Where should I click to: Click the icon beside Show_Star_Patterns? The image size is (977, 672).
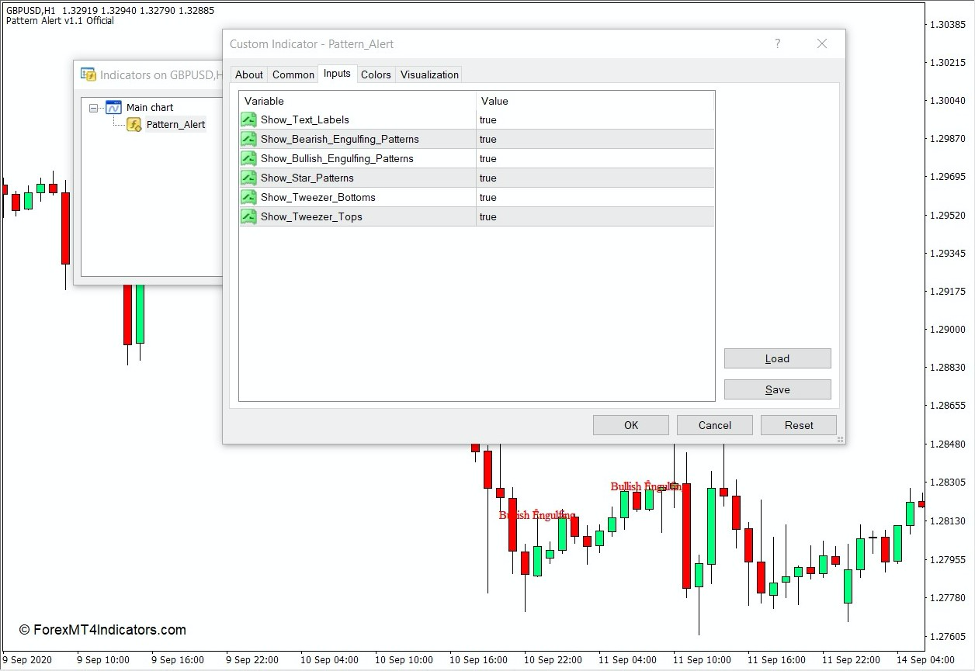click(x=248, y=178)
